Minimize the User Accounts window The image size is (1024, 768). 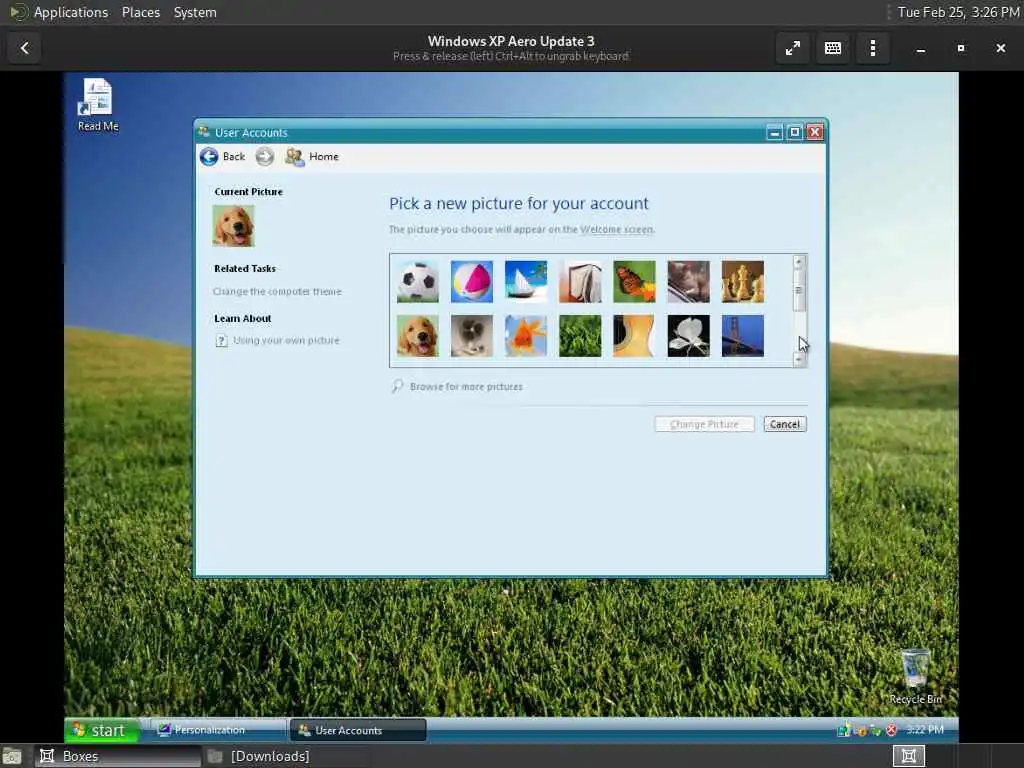(x=775, y=133)
